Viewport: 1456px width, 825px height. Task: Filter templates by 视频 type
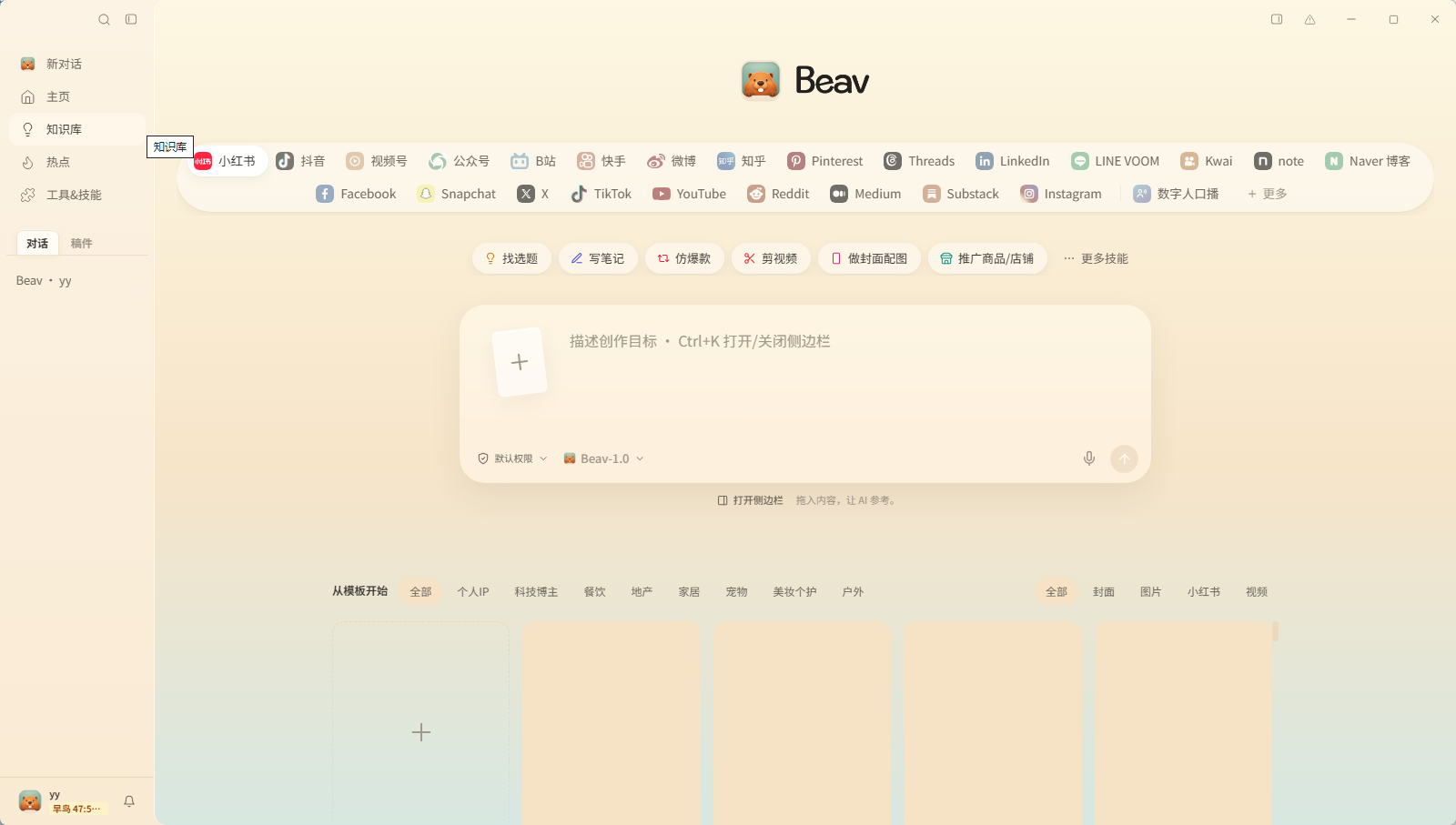coord(1257,592)
